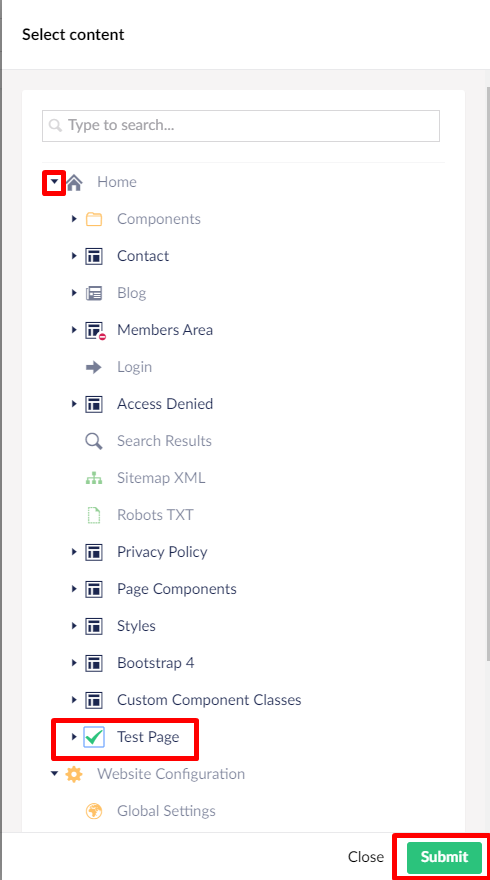The image size is (490, 880).
Task: Click the Global Settings globe icon
Action: [x=94, y=811]
